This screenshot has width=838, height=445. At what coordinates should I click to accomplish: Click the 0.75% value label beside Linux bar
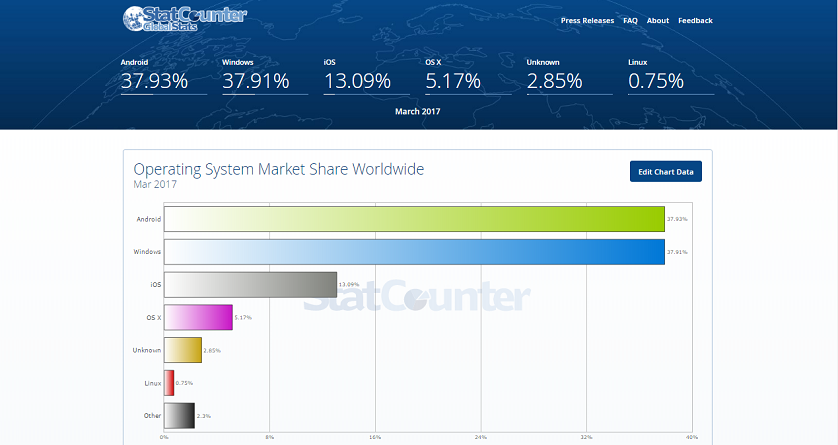[x=184, y=383]
